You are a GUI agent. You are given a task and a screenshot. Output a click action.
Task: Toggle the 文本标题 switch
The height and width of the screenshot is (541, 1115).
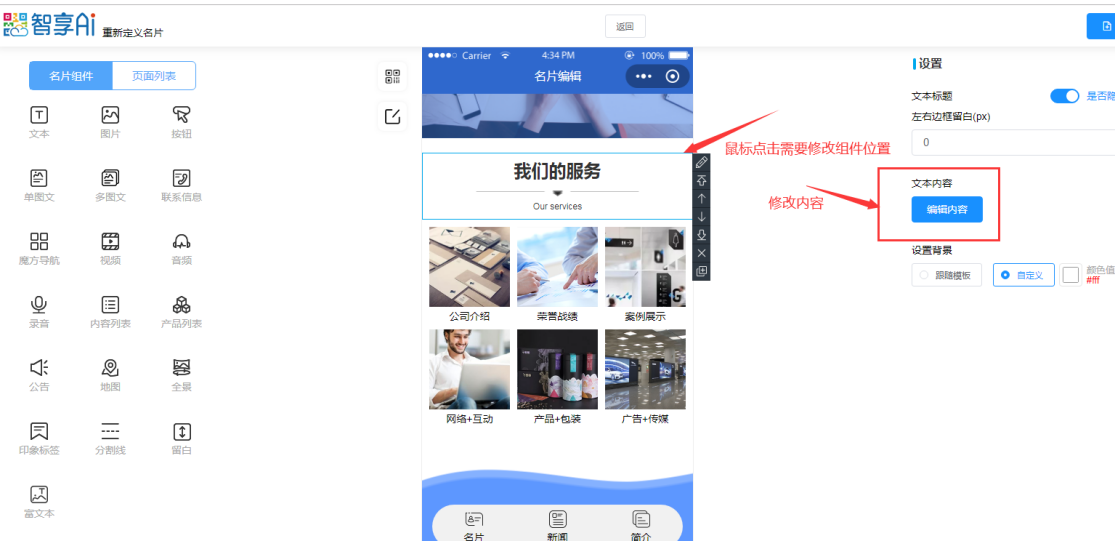pyautogui.click(x=1064, y=96)
